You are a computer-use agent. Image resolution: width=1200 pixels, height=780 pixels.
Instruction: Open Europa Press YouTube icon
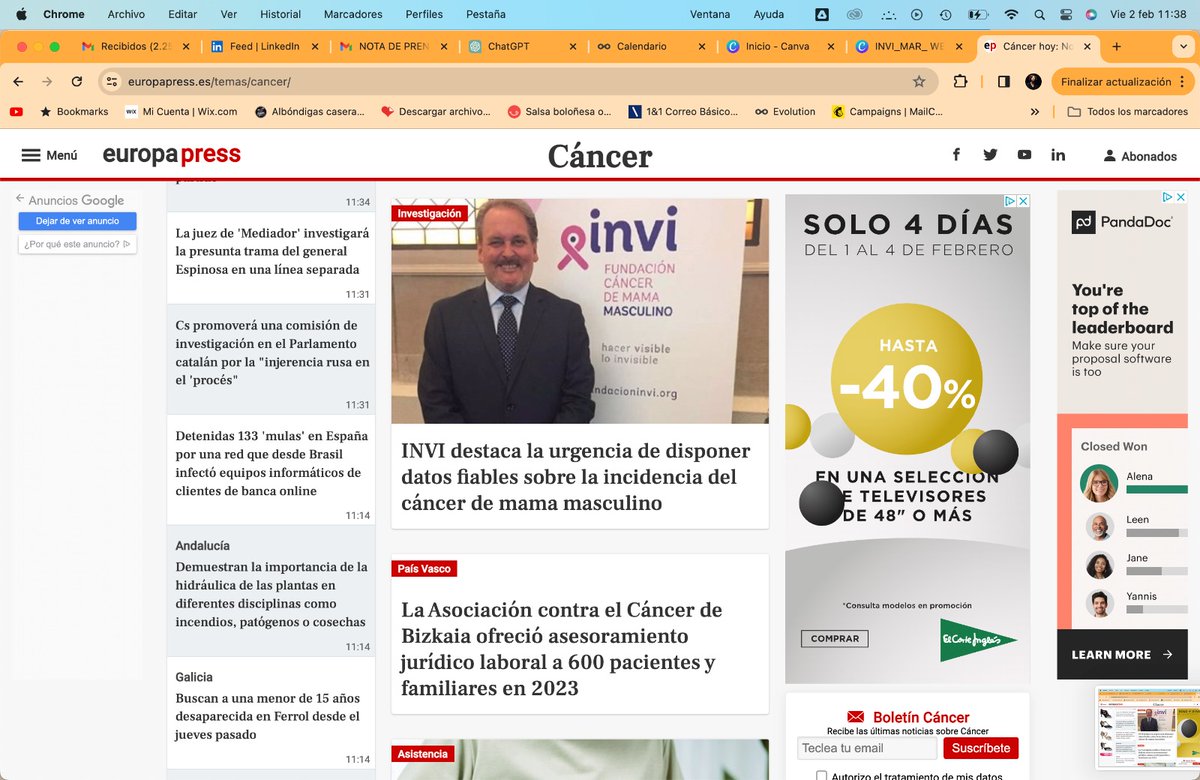[1024, 154]
